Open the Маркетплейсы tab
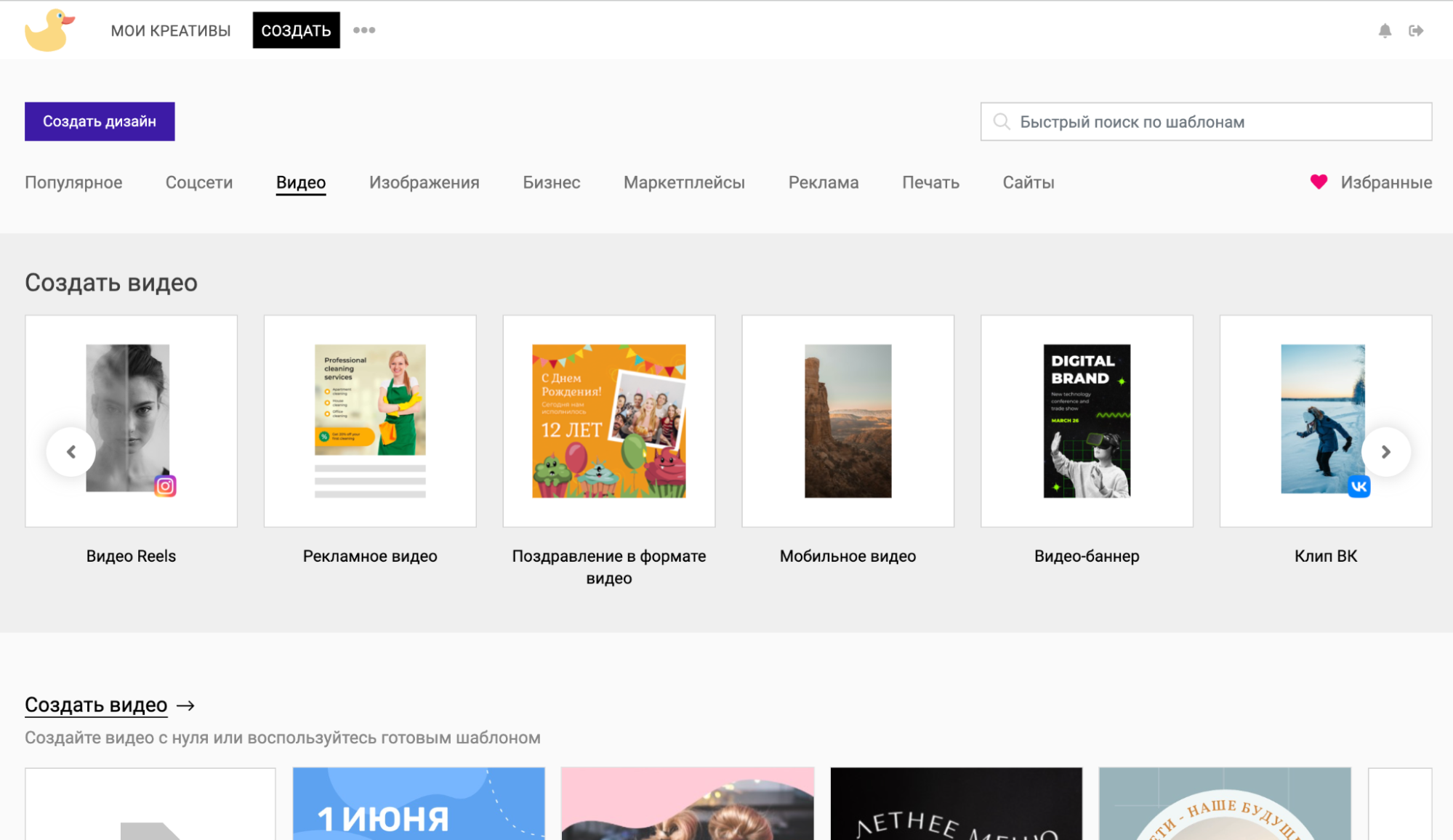The height and width of the screenshot is (840, 1453). 684,182
